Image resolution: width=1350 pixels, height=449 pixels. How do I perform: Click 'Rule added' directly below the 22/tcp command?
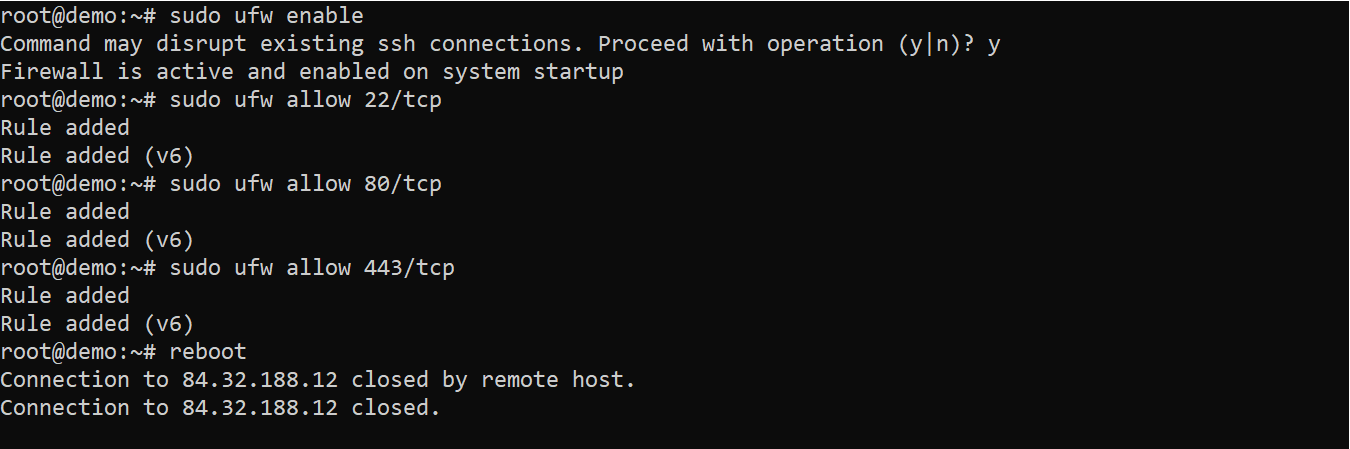click(x=65, y=128)
